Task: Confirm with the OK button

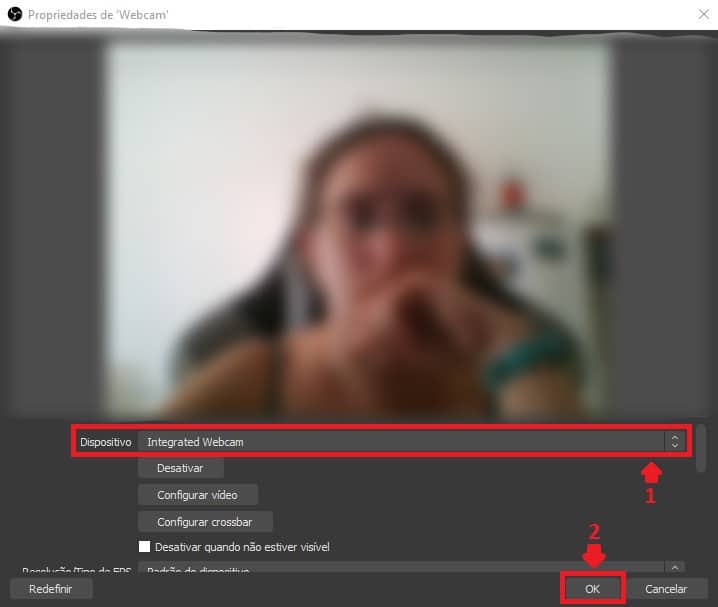Action: click(x=592, y=589)
